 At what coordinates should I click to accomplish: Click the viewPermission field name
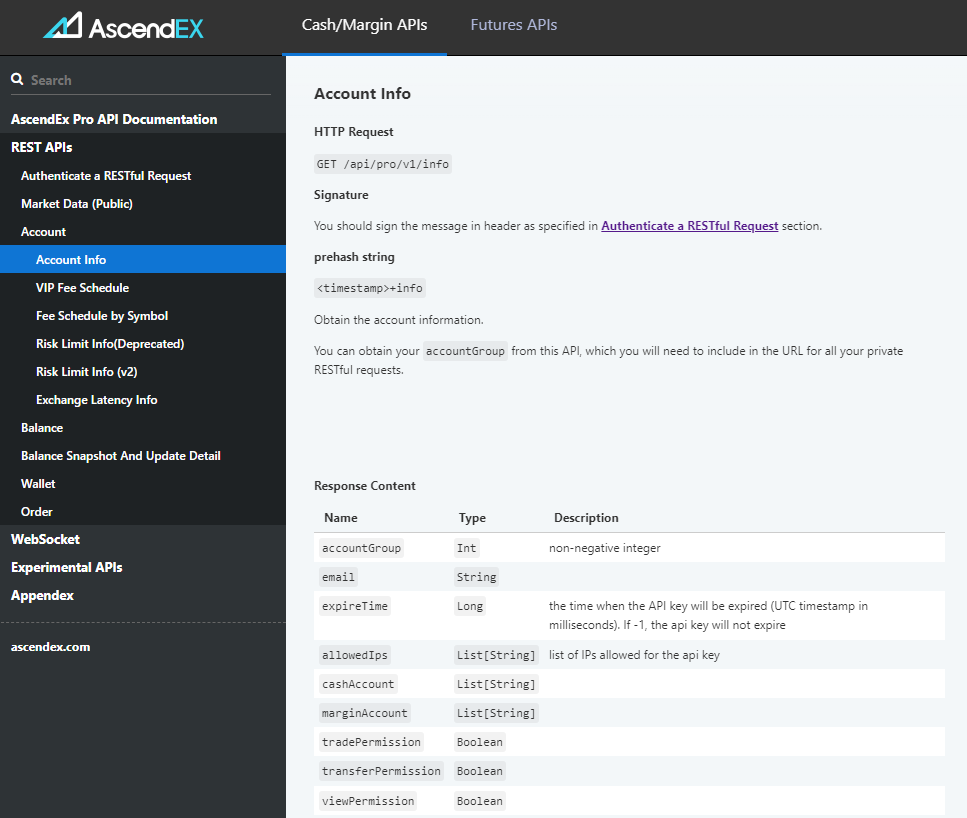368,801
